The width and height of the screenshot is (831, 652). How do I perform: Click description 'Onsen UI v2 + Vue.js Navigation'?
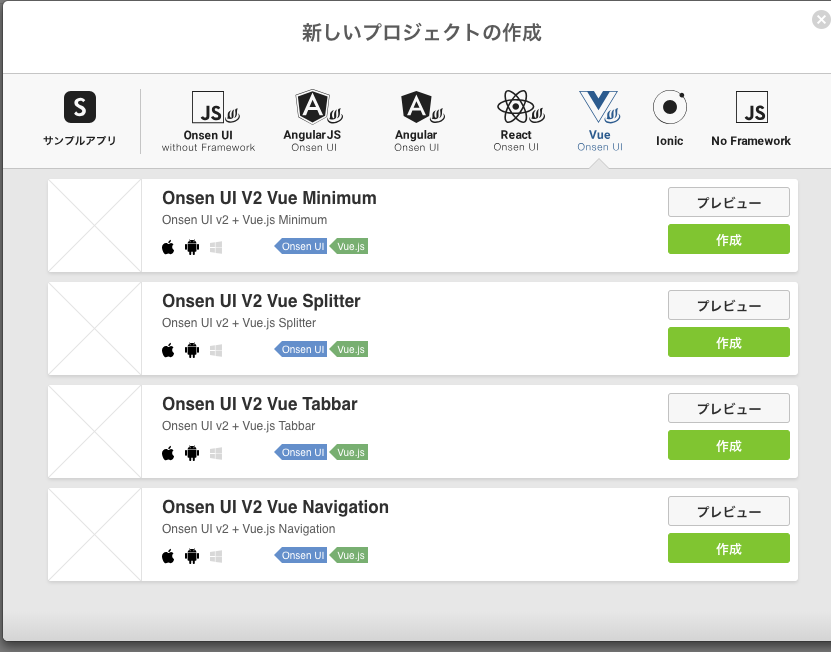(249, 529)
